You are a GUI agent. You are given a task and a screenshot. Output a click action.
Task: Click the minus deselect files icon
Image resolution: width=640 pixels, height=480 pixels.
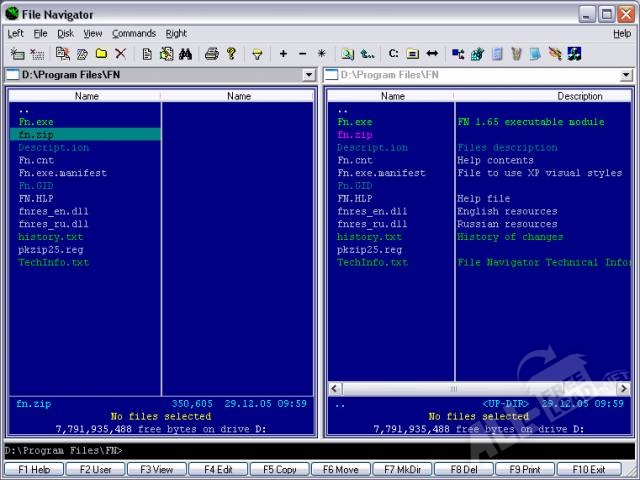pos(302,54)
